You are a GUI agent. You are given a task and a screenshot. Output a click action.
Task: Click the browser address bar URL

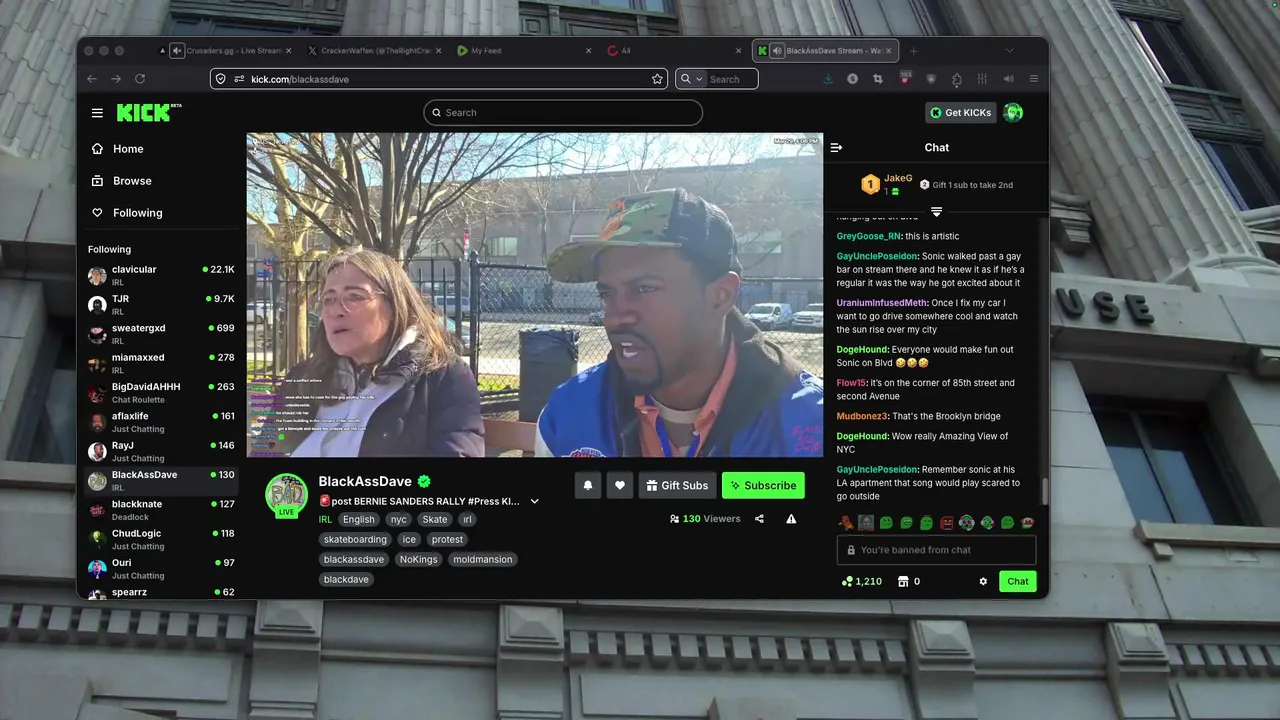pyautogui.click(x=300, y=79)
